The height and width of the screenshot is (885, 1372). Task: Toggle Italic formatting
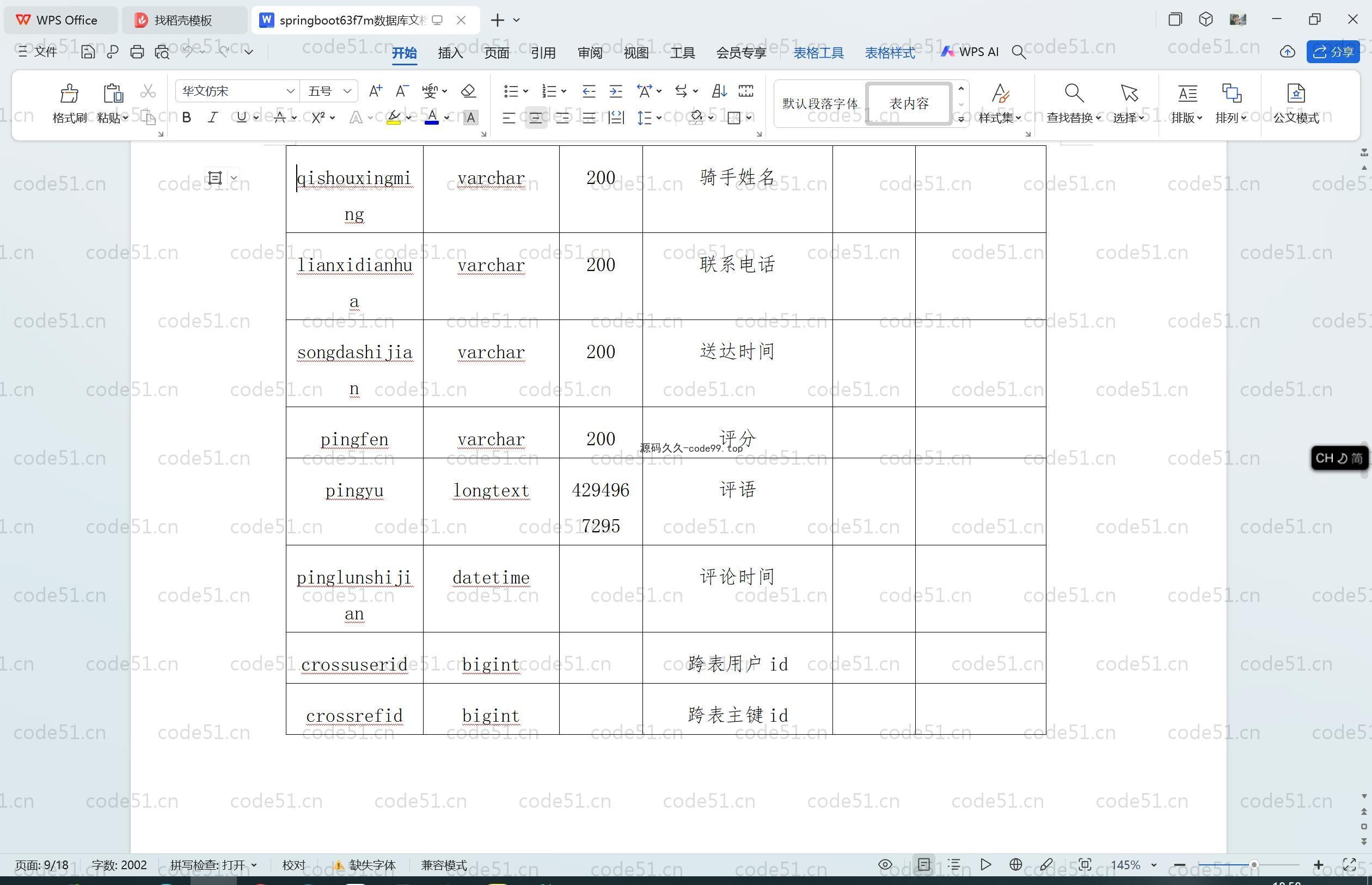(x=213, y=117)
